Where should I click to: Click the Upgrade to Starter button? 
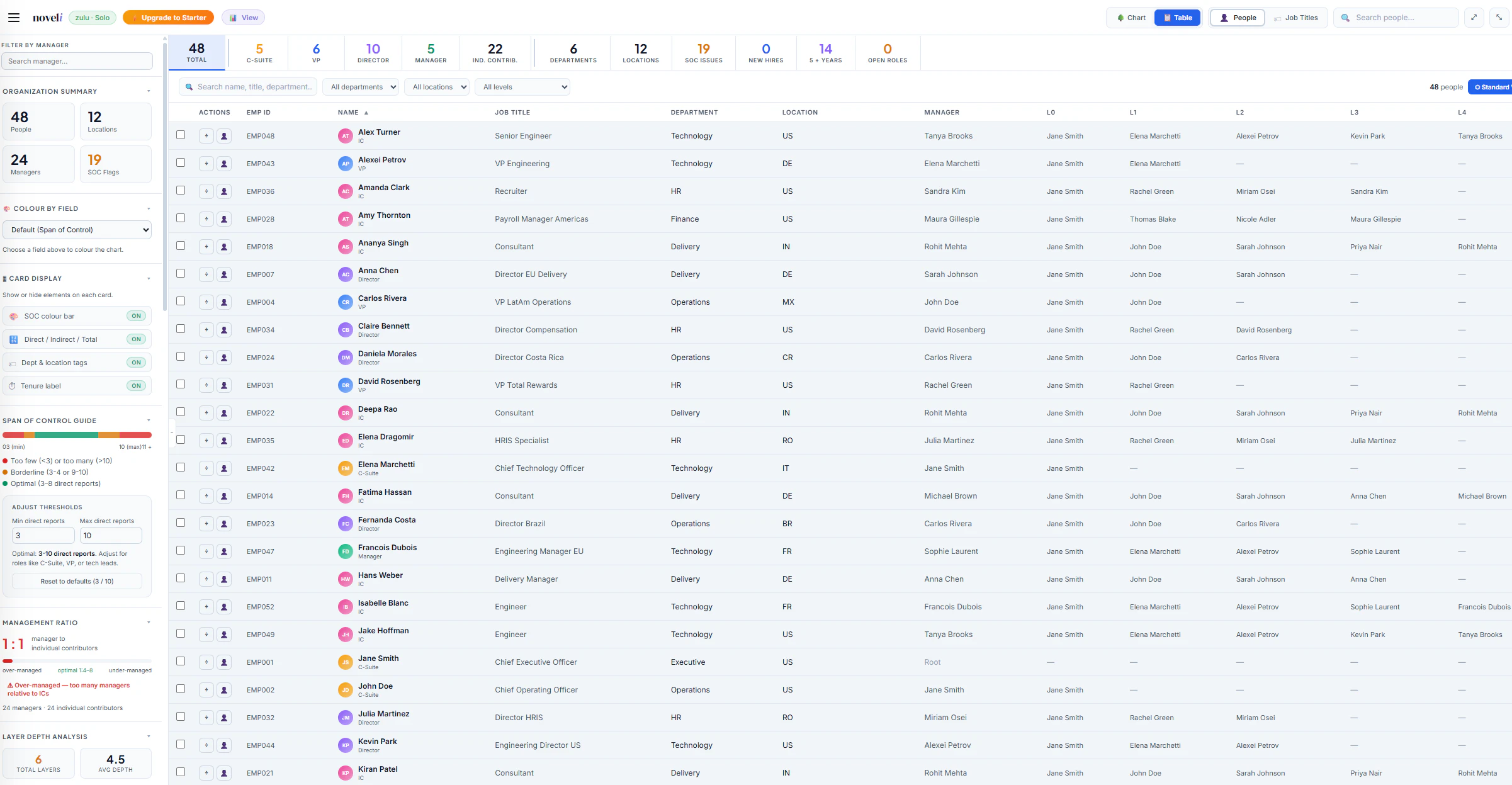coord(168,18)
